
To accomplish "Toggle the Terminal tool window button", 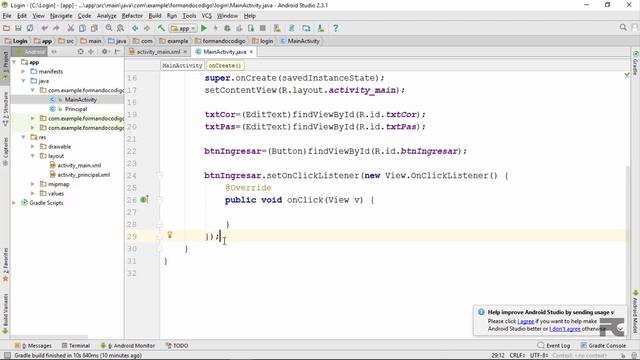I will click(76, 345).
